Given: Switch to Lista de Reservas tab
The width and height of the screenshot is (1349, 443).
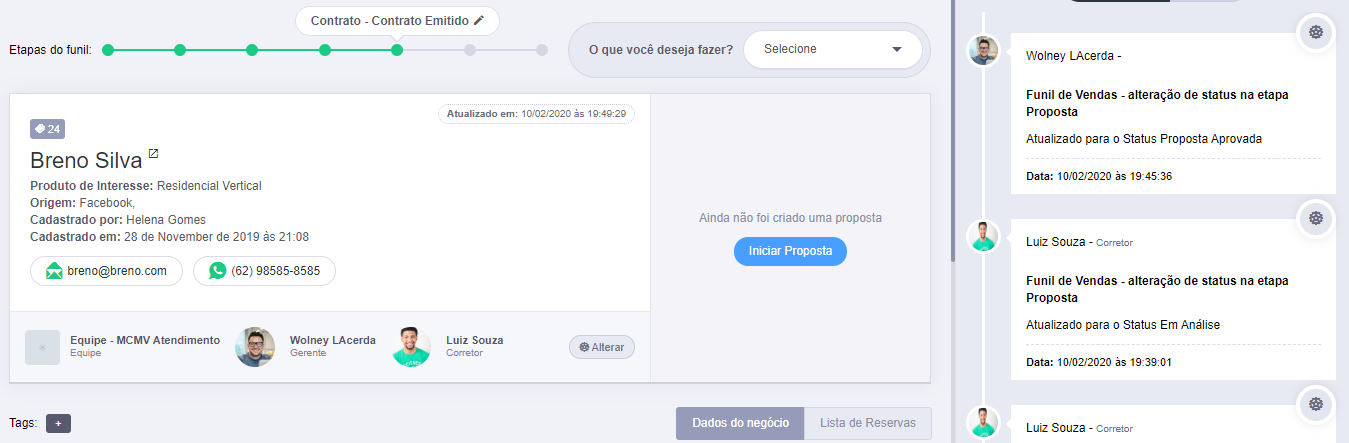Looking at the screenshot, I should pyautogui.click(x=867, y=423).
